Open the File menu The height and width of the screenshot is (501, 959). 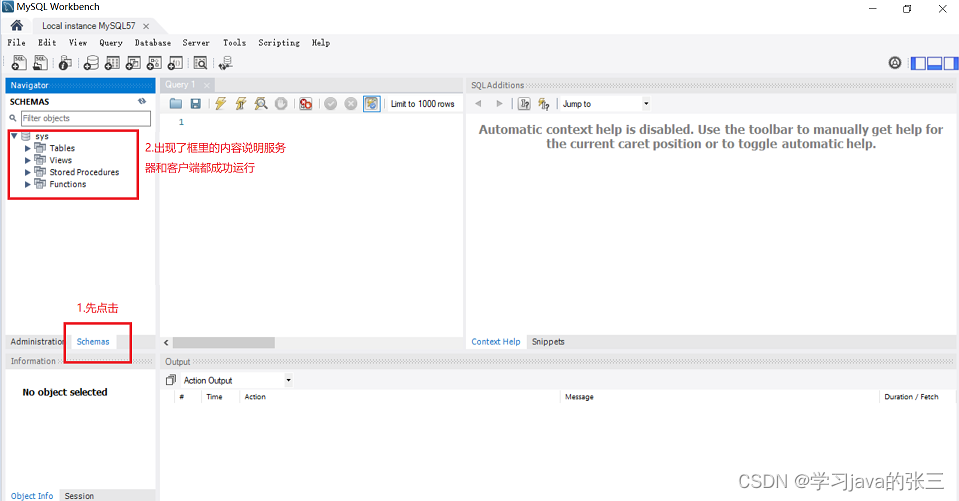16,43
